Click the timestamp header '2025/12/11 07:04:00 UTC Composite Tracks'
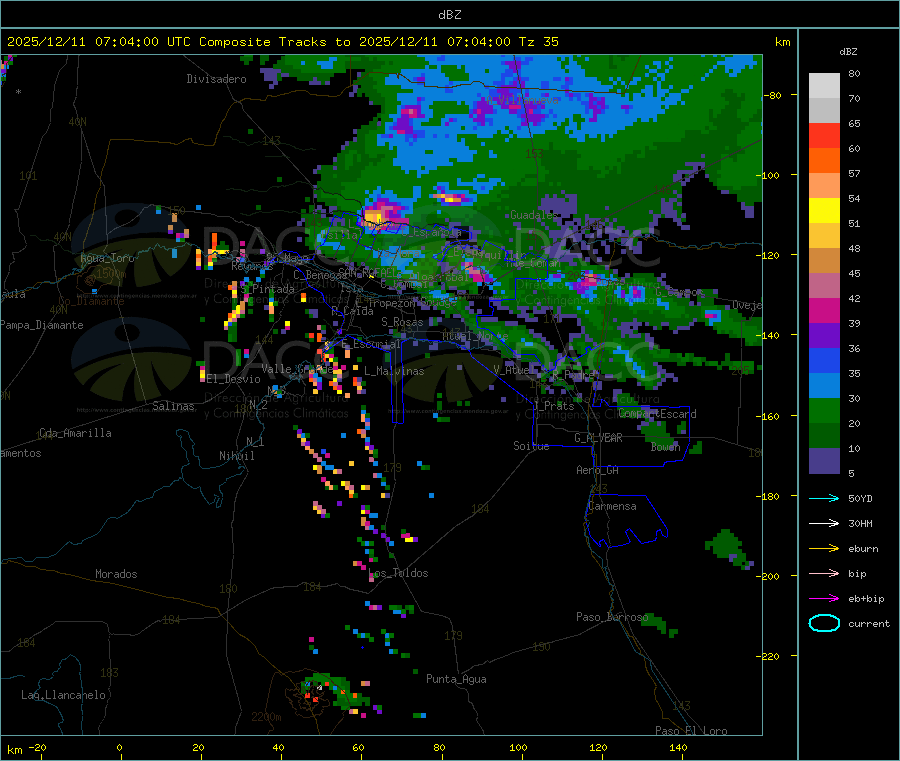900x761 pixels. click(x=166, y=42)
